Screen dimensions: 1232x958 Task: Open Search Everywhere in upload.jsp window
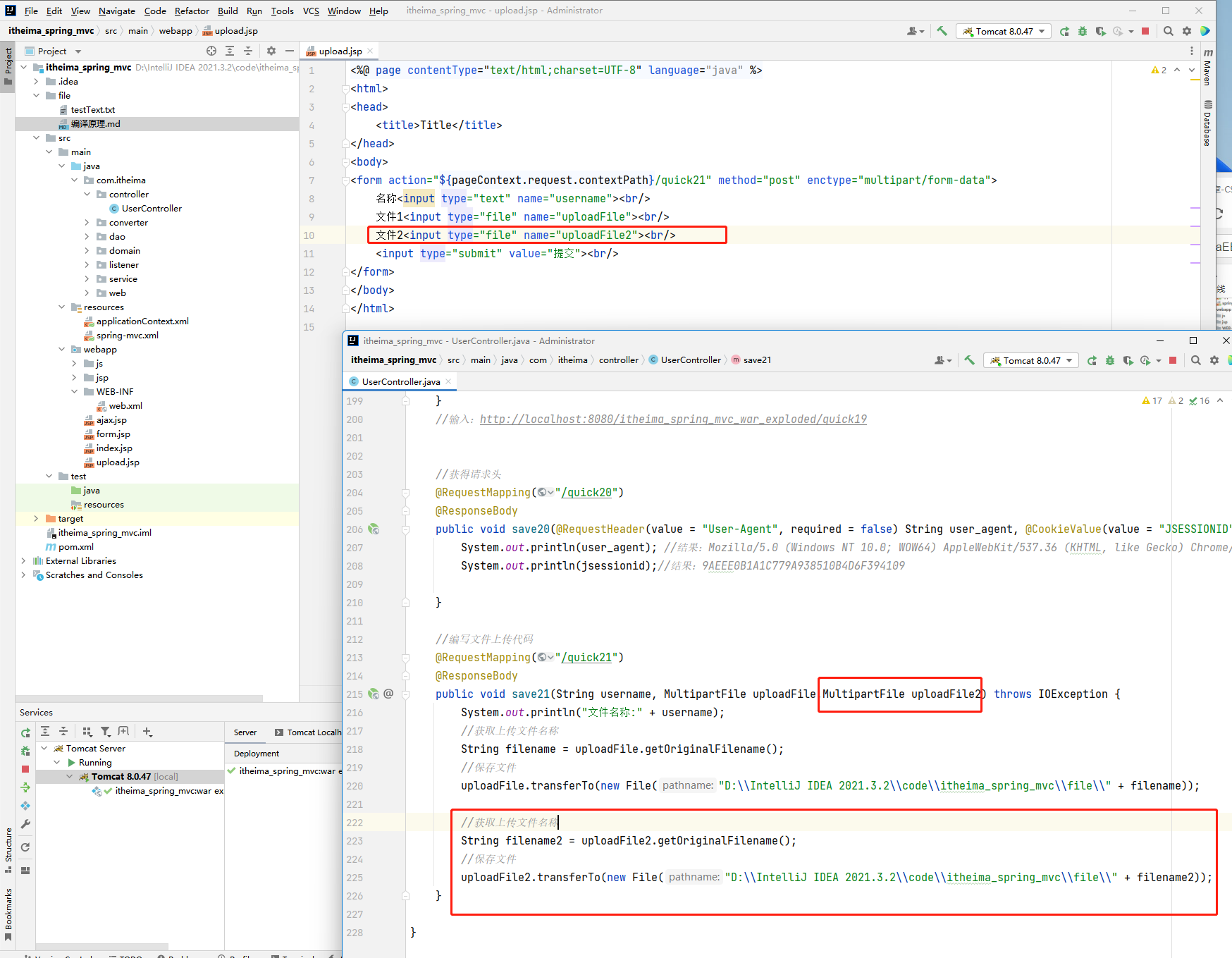click(x=1169, y=31)
